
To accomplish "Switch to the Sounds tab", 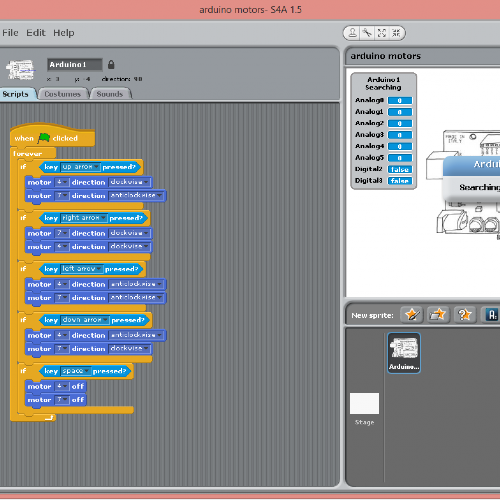I will pos(110,94).
